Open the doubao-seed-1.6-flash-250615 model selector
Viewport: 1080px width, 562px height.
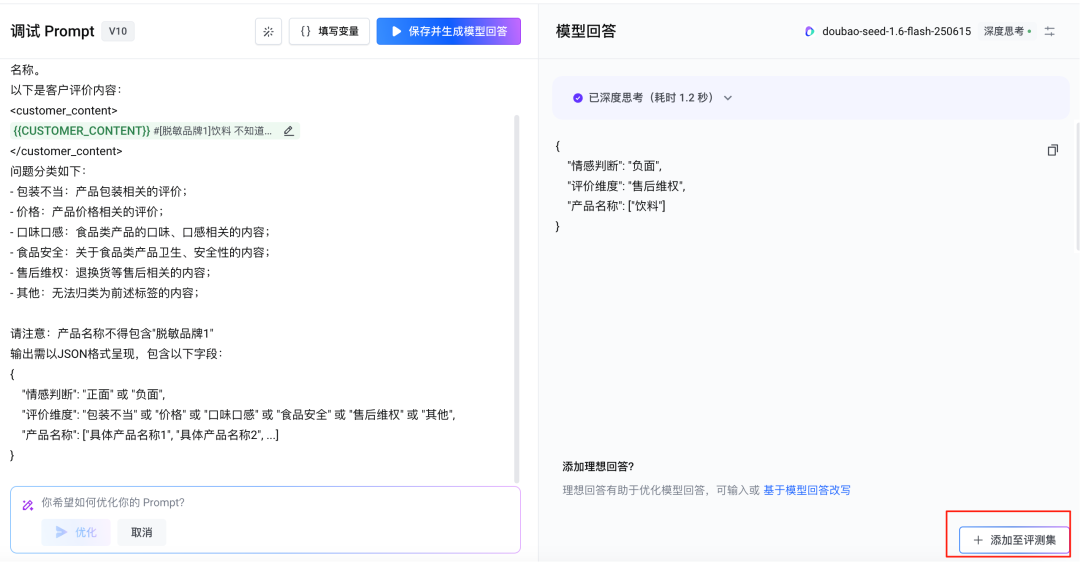click(895, 32)
